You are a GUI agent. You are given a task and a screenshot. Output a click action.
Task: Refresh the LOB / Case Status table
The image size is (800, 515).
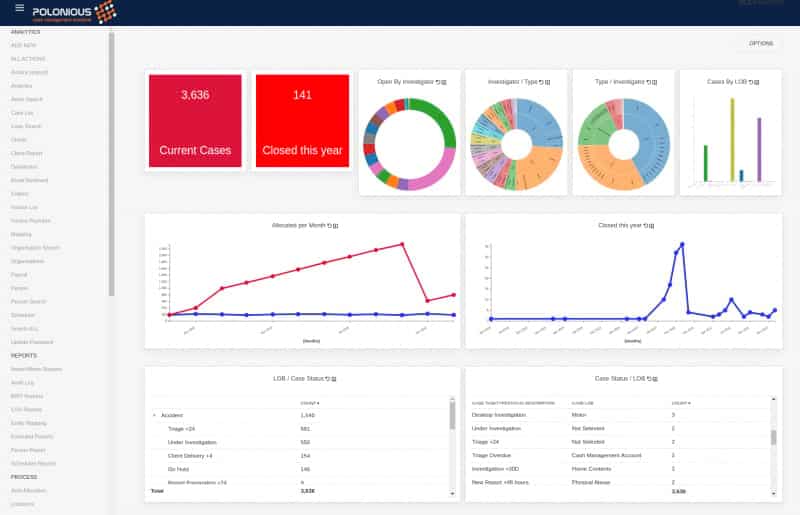coord(330,379)
